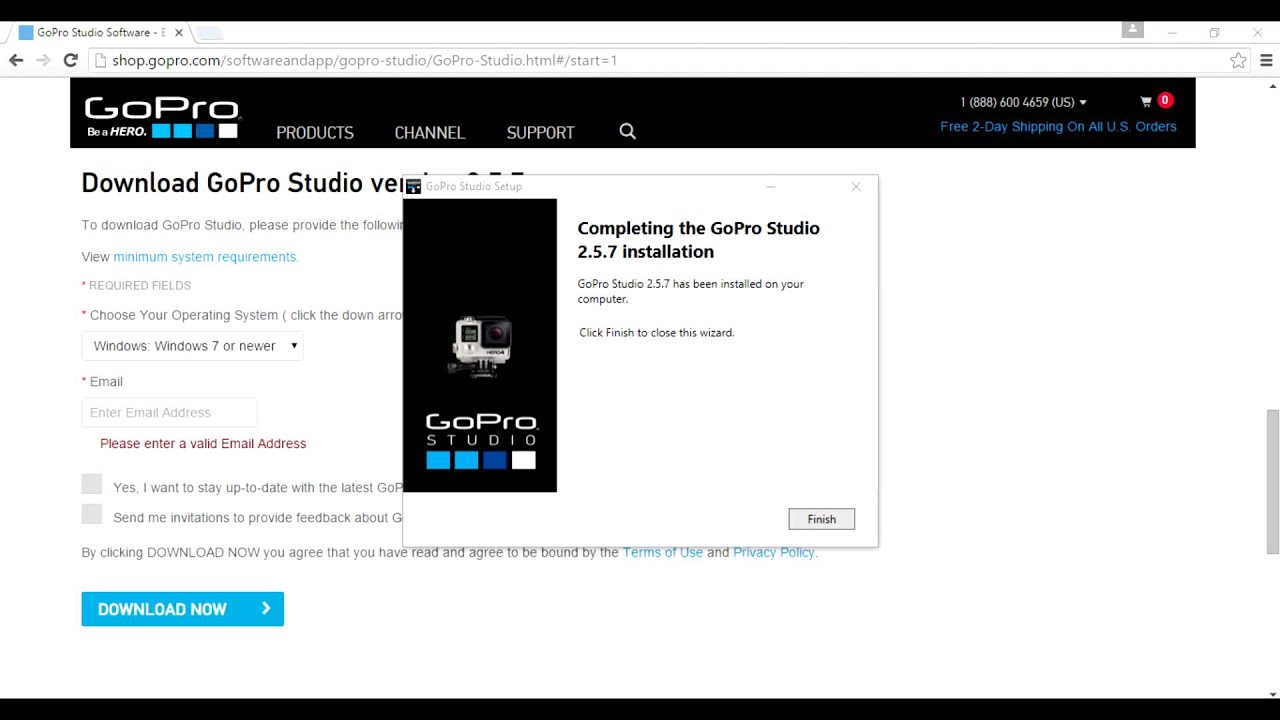Click the page vertical scrollbar thumb
1280x720 pixels.
(x=1272, y=481)
